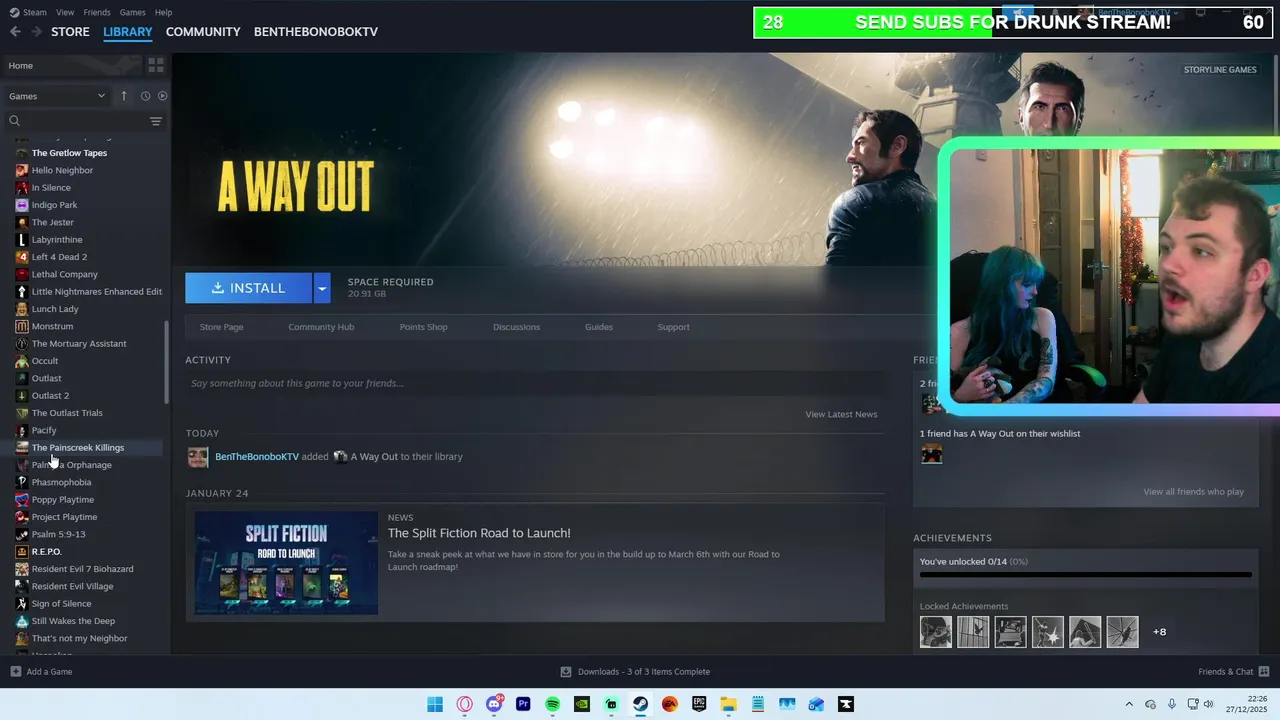Click the library list scrollbar
Viewport: 1280px width, 720px height.
(x=166, y=360)
